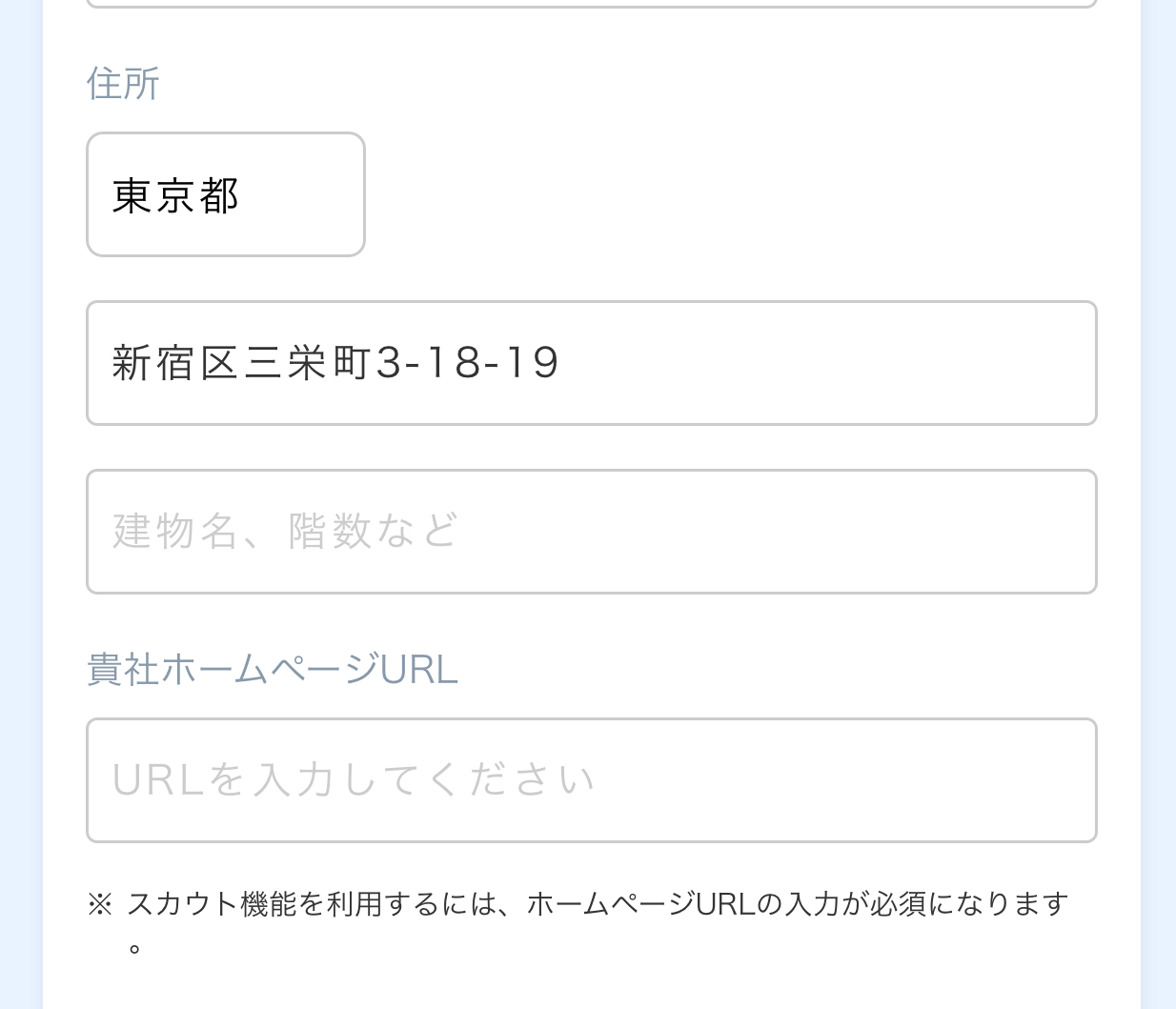The width and height of the screenshot is (1176, 1009).
Task: Focus the building name and floor field
Action: [591, 532]
